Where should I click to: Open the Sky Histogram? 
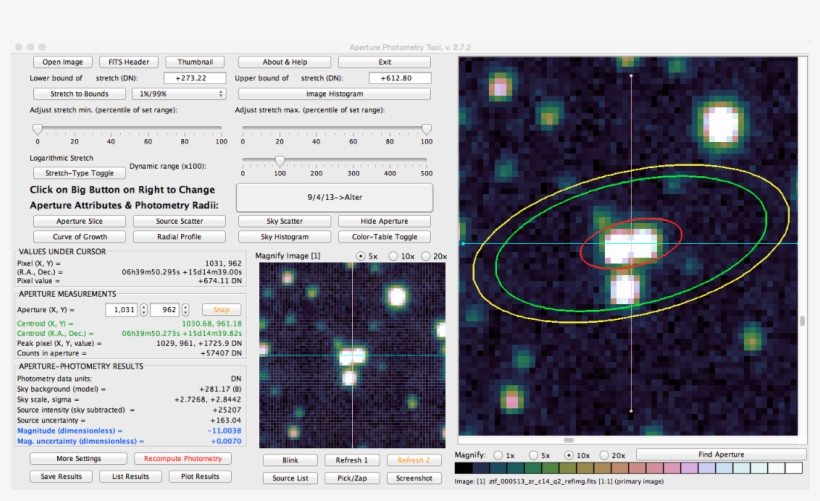(284, 237)
